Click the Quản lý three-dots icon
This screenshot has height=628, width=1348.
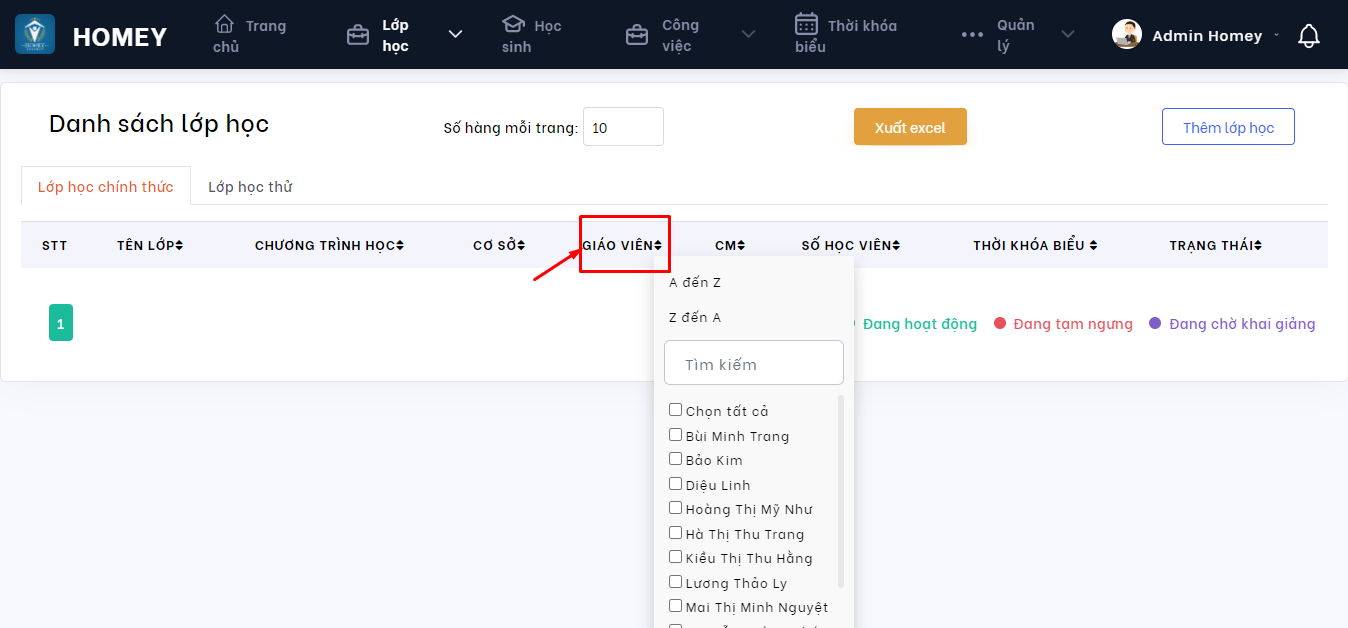click(x=972, y=35)
